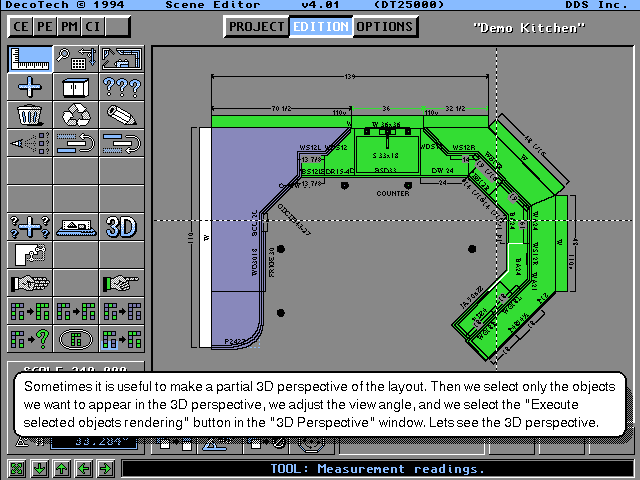Open the 3D perspective tool
The width and height of the screenshot is (640, 480).
[122, 227]
